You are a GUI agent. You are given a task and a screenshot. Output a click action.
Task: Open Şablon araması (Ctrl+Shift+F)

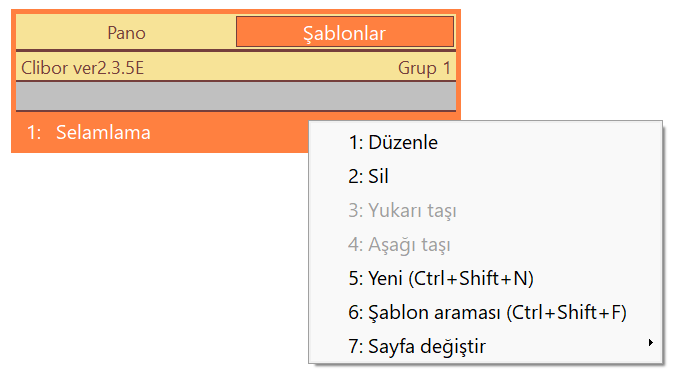click(x=485, y=312)
